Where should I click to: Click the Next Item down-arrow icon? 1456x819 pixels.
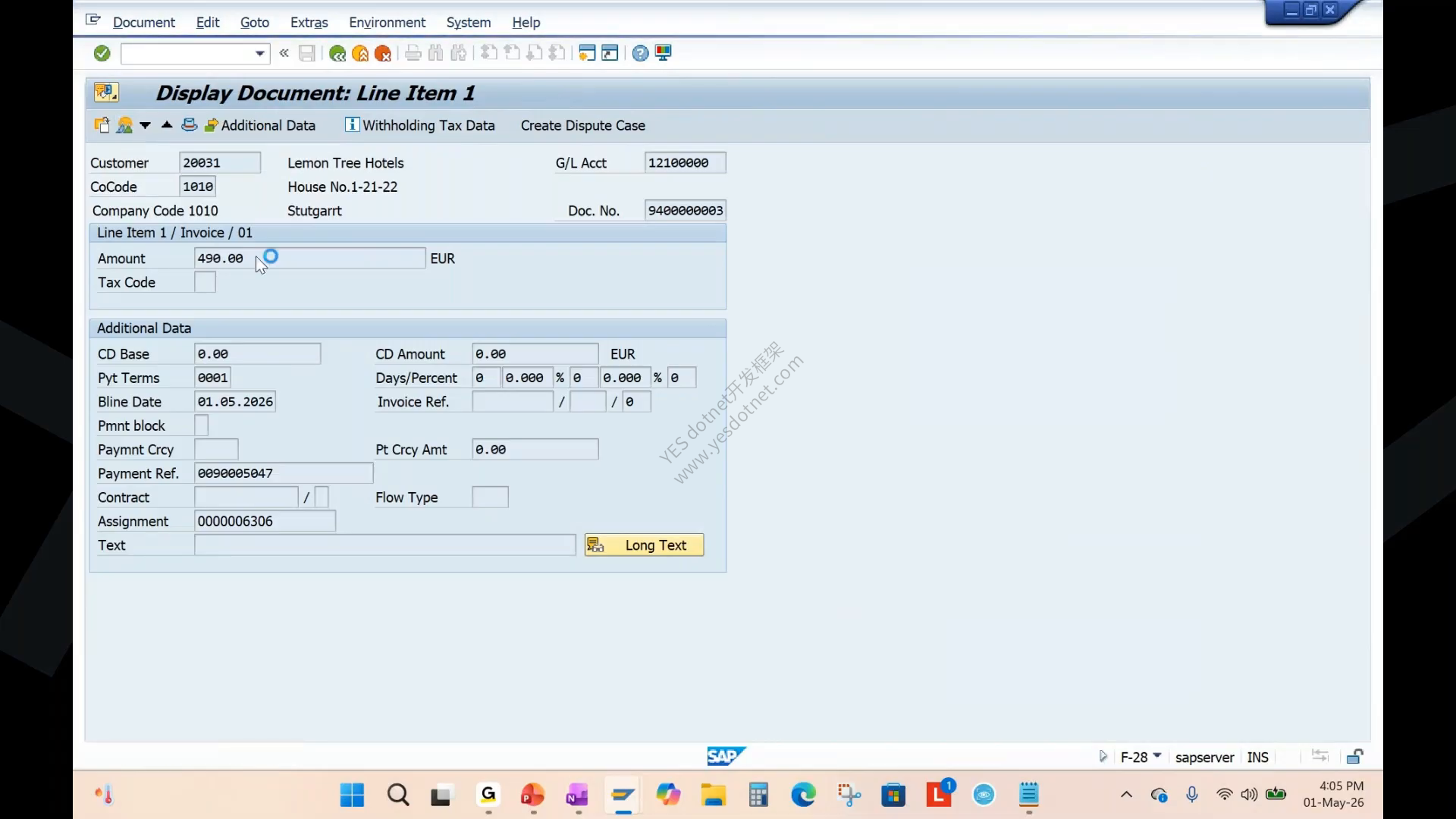[145, 125]
